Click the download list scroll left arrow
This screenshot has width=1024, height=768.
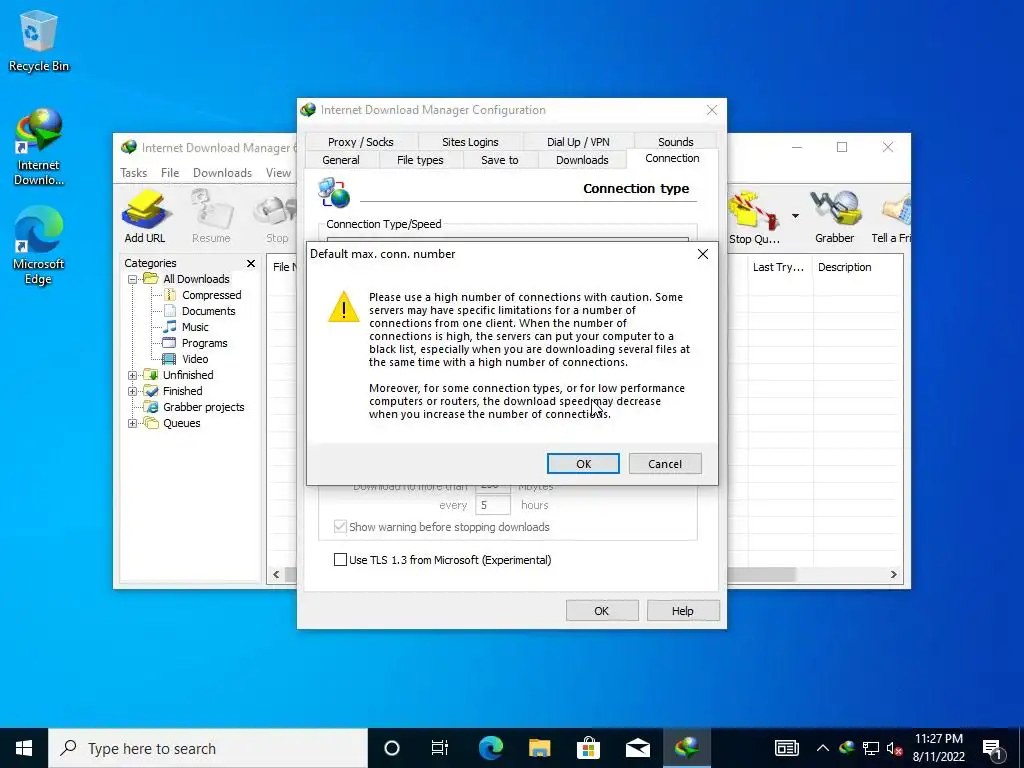276,575
